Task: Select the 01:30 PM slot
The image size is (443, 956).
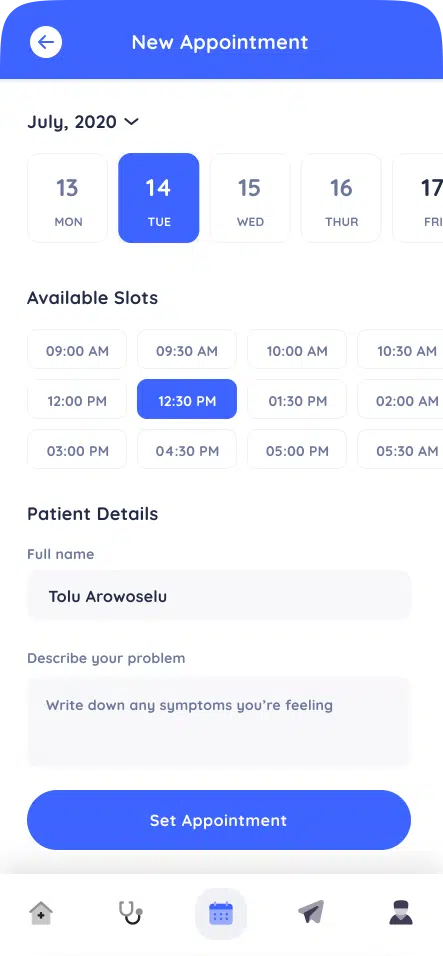Action: (x=297, y=399)
